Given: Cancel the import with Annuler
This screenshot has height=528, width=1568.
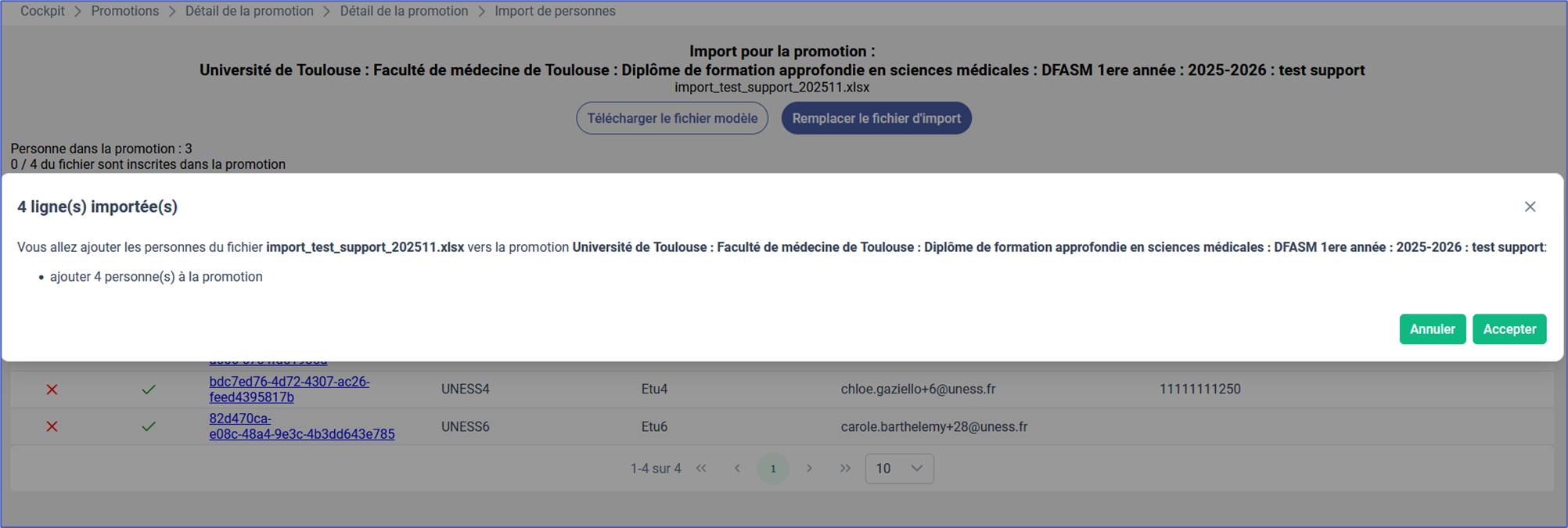Looking at the screenshot, I should tap(1432, 329).
